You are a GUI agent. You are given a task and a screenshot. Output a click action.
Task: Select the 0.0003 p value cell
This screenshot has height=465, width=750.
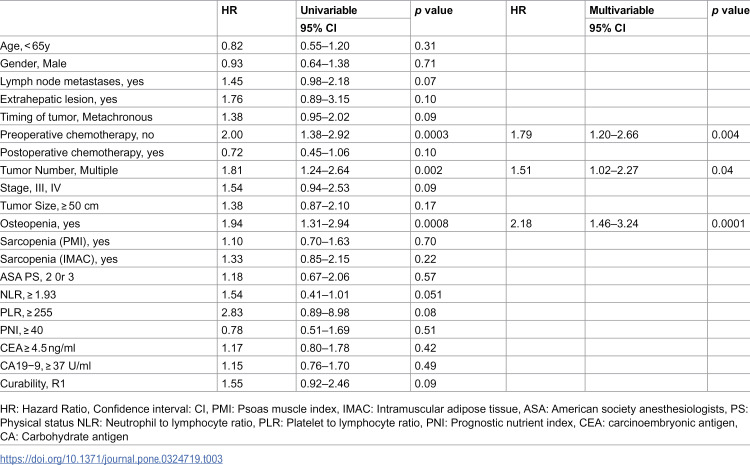tap(431, 135)
